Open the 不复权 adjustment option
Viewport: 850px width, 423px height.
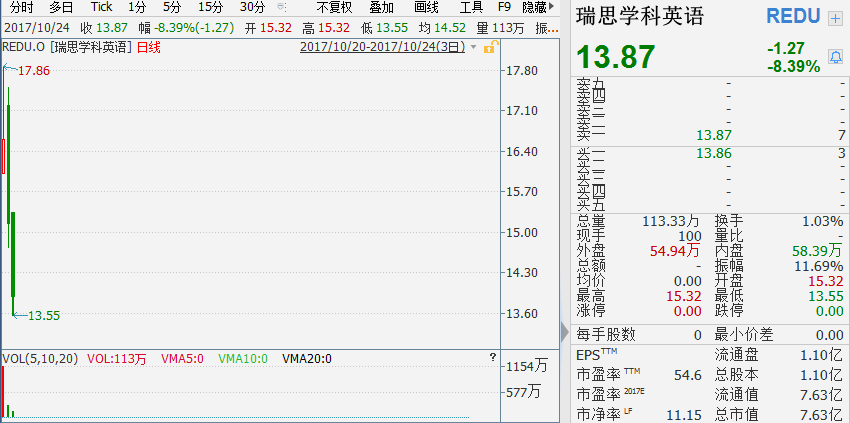click(x=335, y=7)
